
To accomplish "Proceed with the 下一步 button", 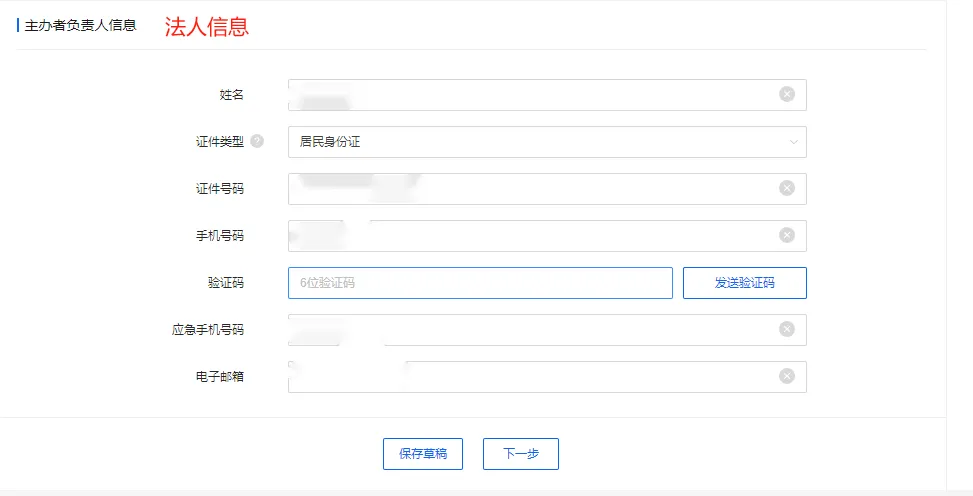I will pyautogui.click(x=520, y=454).
